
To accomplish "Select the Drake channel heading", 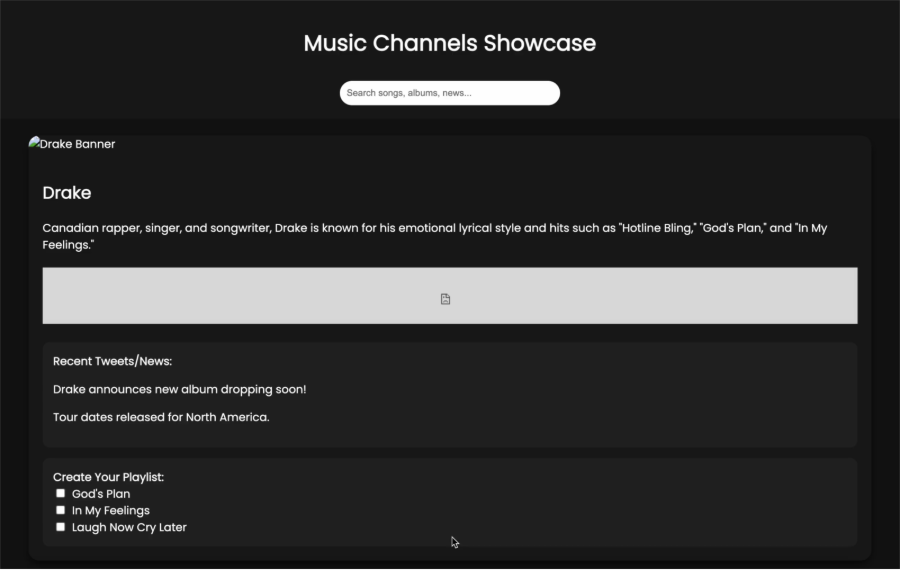I will tap(67, 193).
